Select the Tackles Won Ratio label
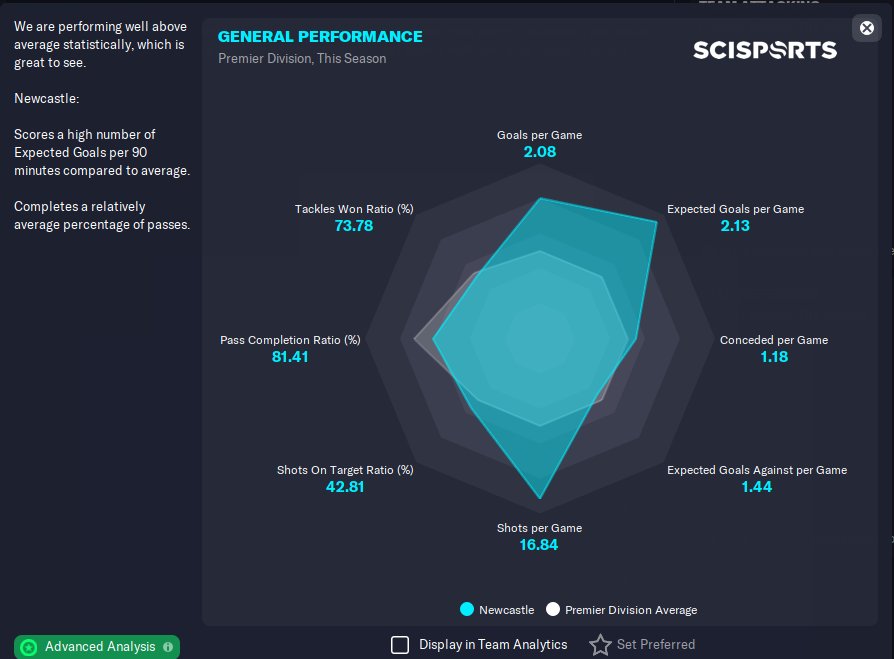The width and height of the screenshot is (894, 659). 354,209
